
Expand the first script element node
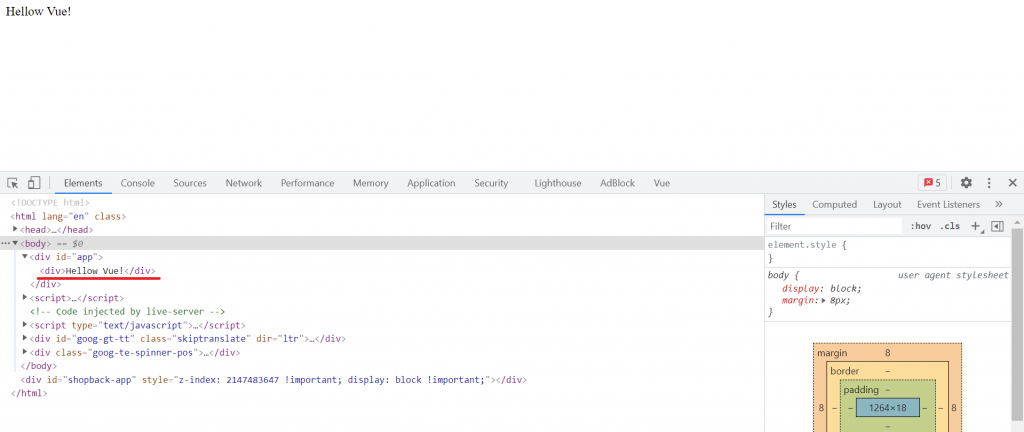point(25,298)
